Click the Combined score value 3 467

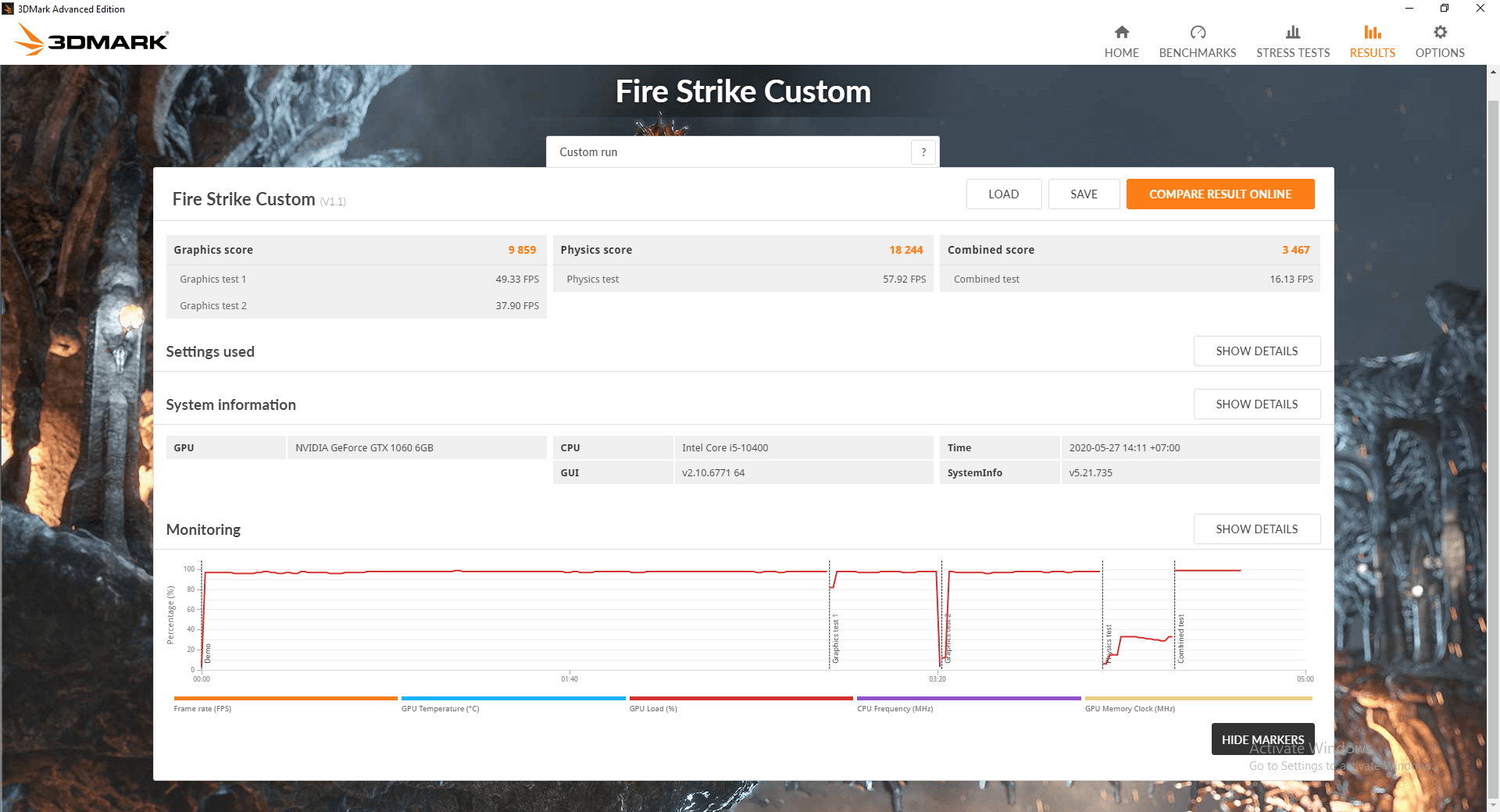(1295, 250)
